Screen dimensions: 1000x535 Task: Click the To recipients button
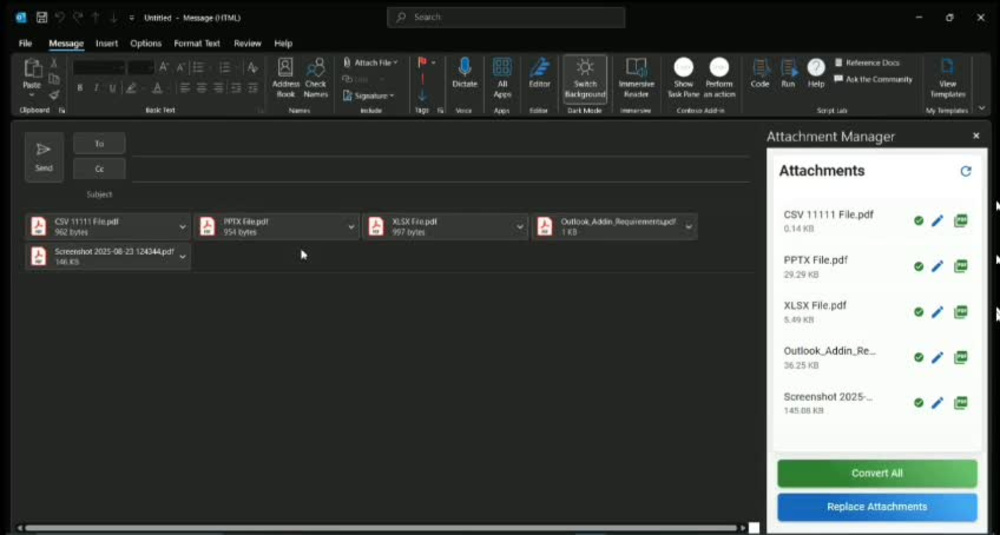click(x=99, y=144)
